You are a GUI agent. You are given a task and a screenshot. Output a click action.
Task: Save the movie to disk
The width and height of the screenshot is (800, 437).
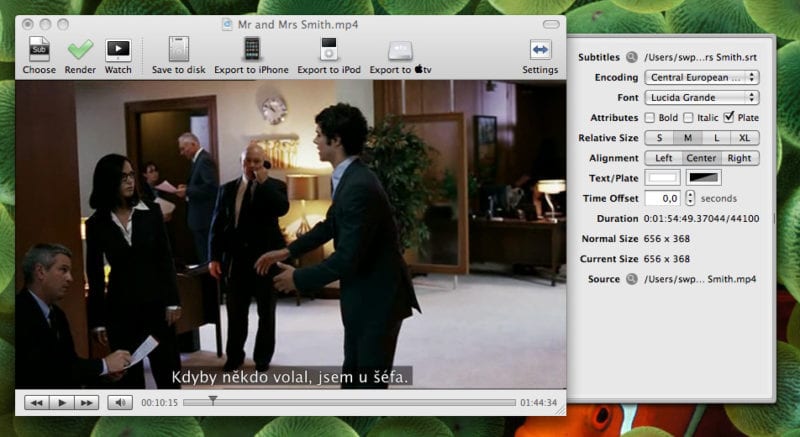(179, 56)
